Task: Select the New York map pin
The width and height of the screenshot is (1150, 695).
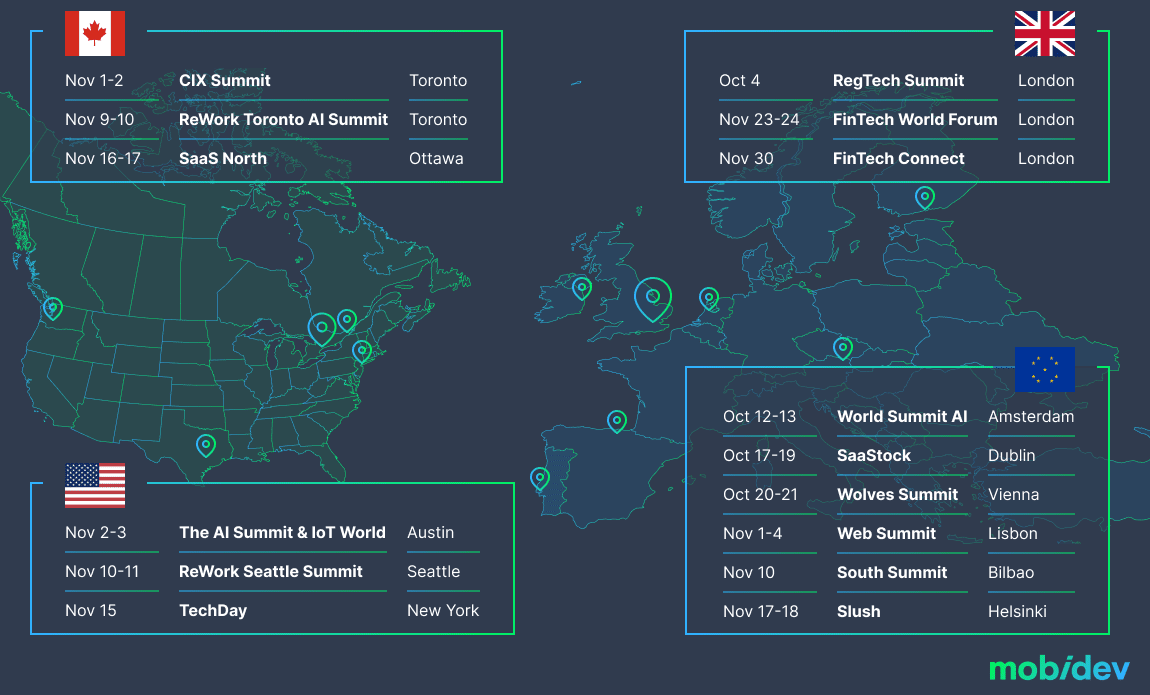Action: pyautogui.click(x=362, y=351)
